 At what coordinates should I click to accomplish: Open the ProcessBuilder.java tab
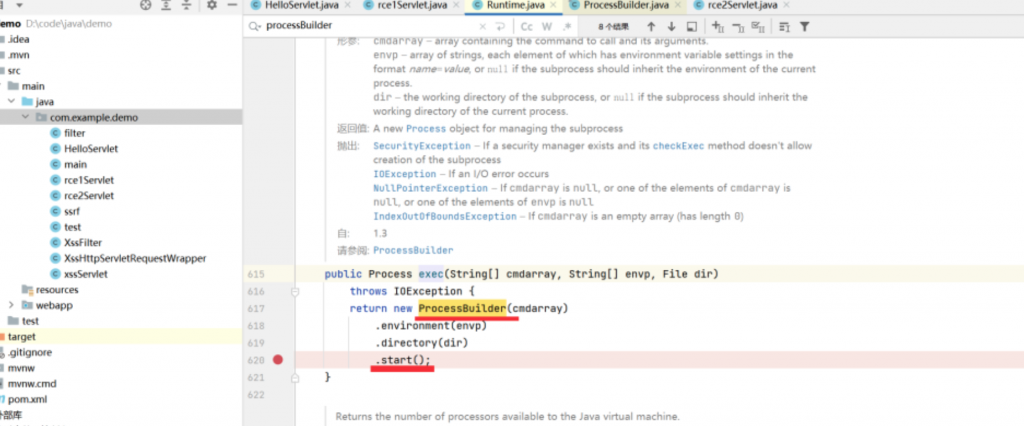(619, 5)
